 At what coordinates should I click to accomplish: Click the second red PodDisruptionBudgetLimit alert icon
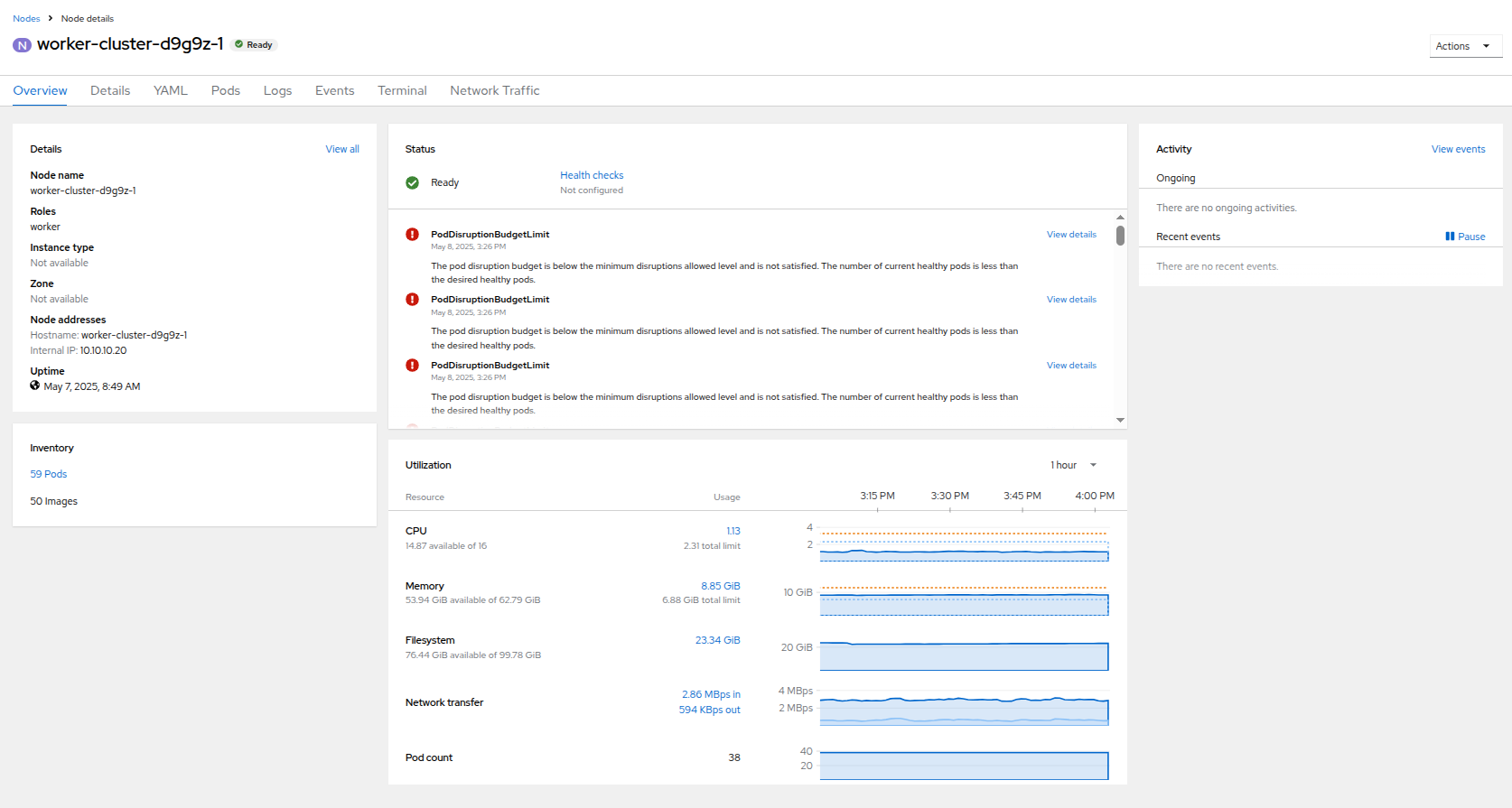413,300
